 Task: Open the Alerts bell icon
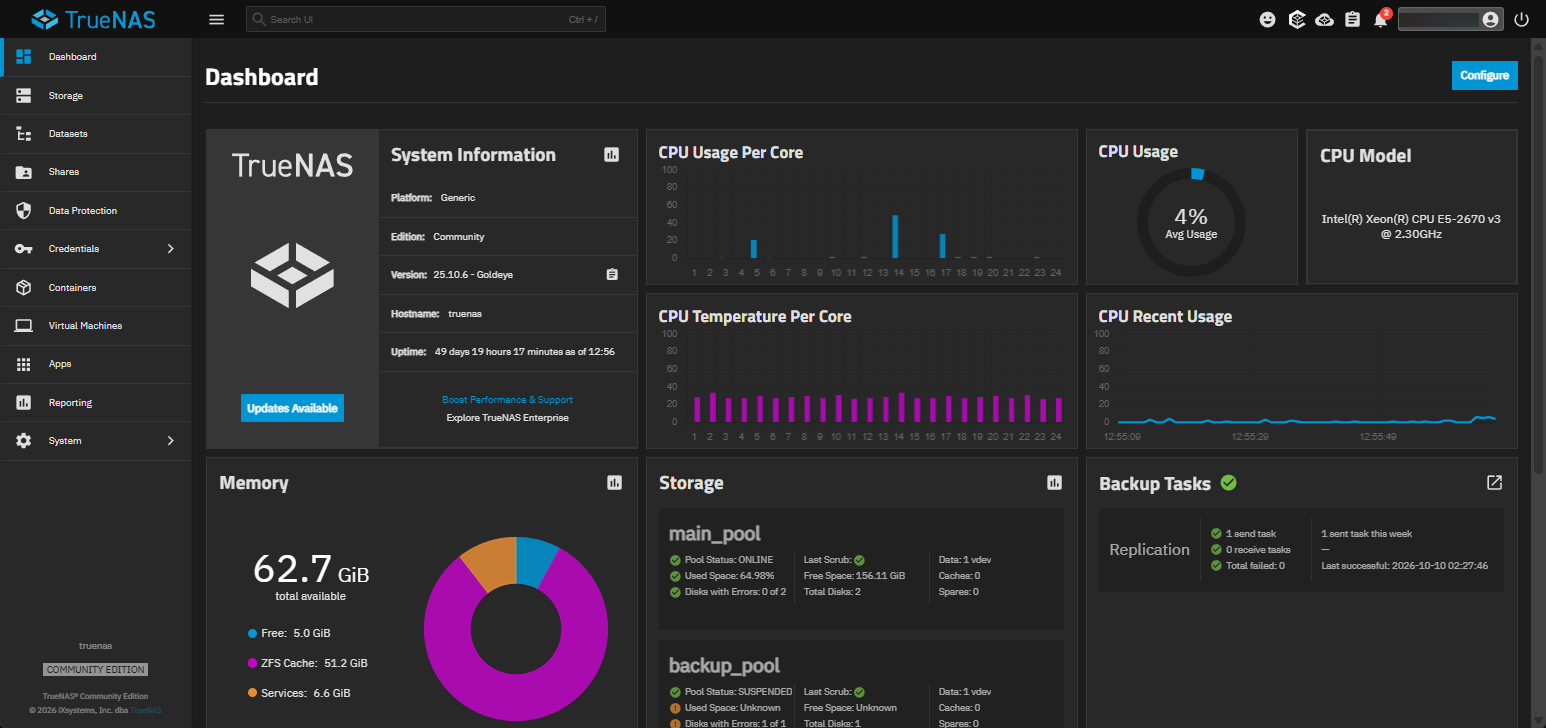tap(1381, 19)
